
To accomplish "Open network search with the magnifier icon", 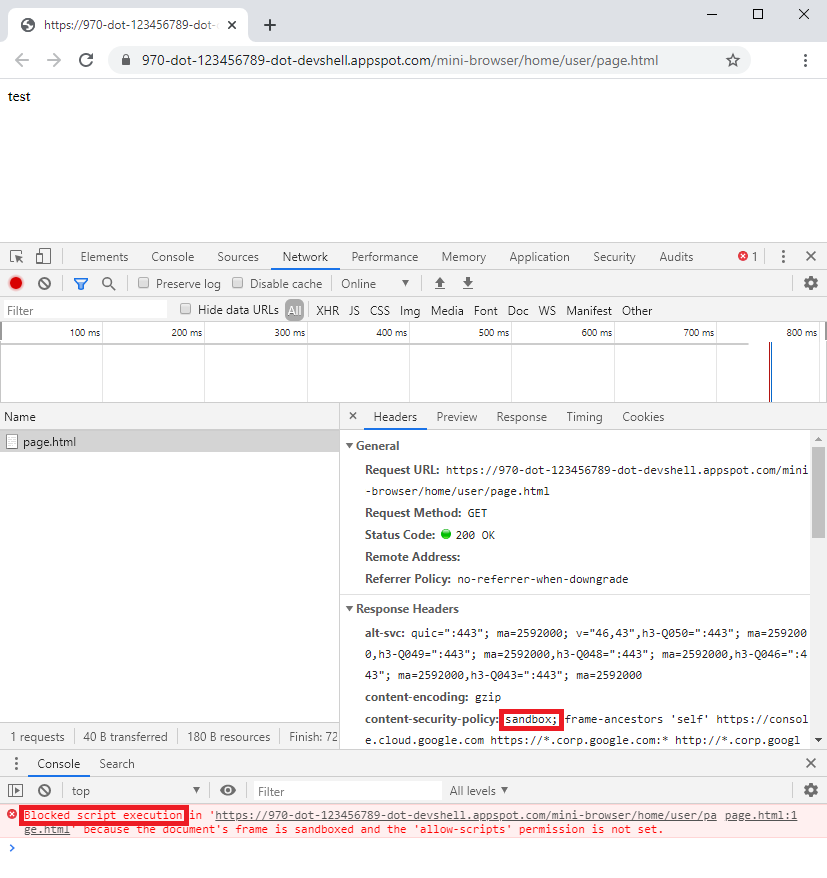I will point(108,283).
